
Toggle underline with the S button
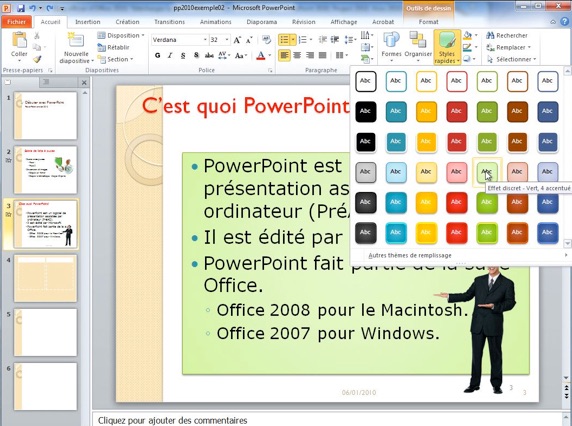(183, 55)
